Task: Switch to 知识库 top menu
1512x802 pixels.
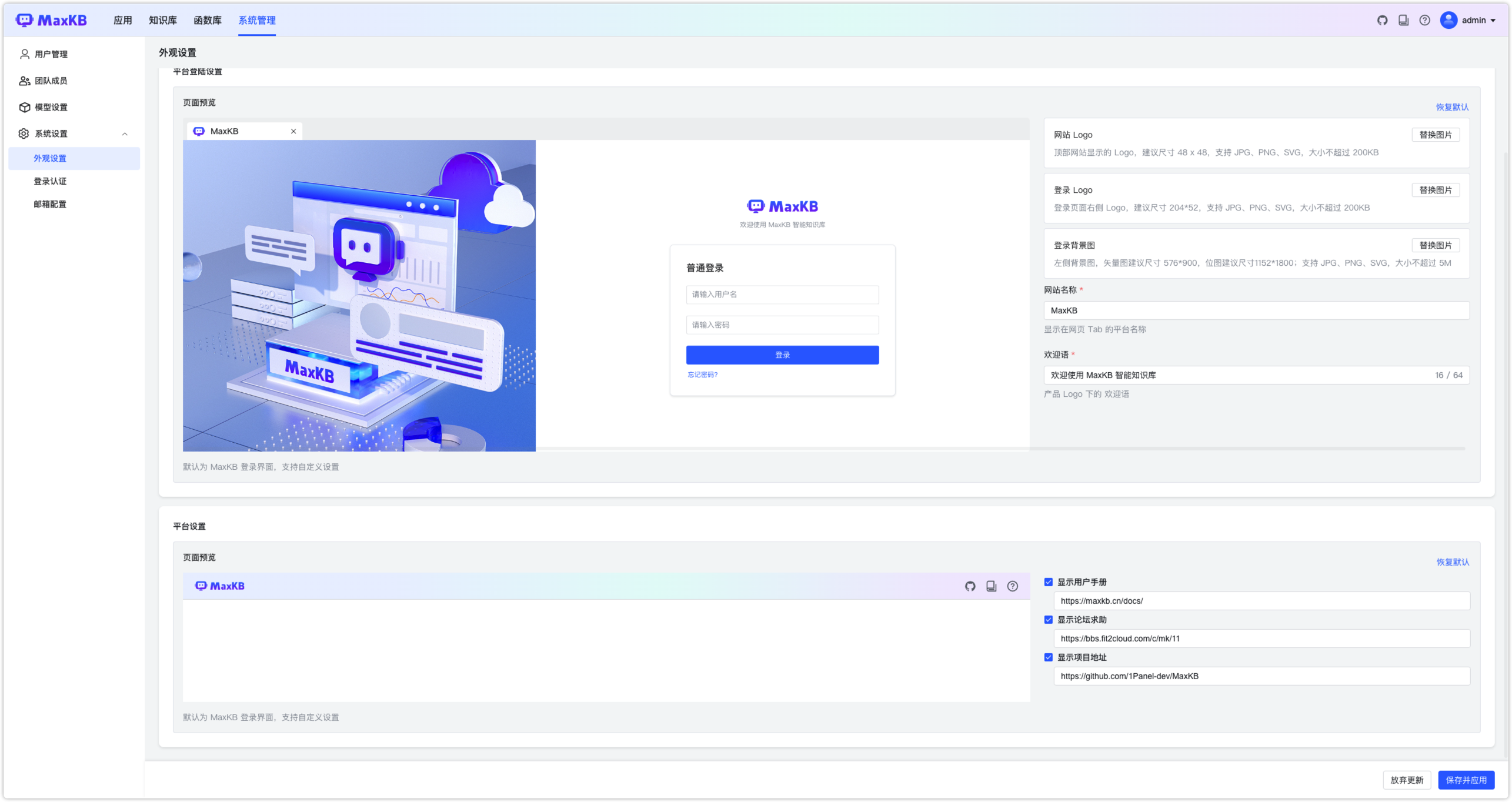Action: coord(162,21)
